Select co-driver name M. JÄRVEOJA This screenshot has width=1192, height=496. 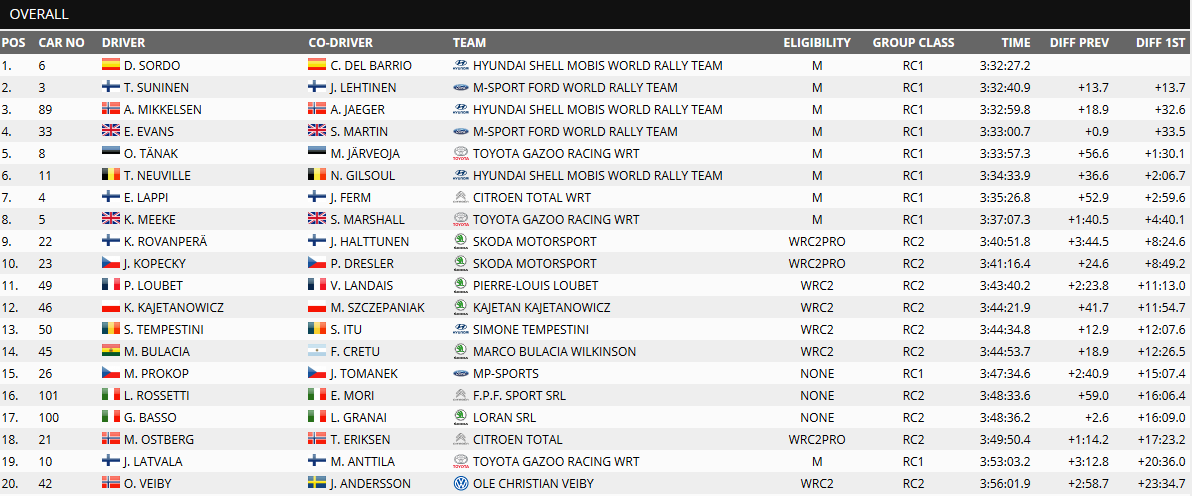click(365, 154)
